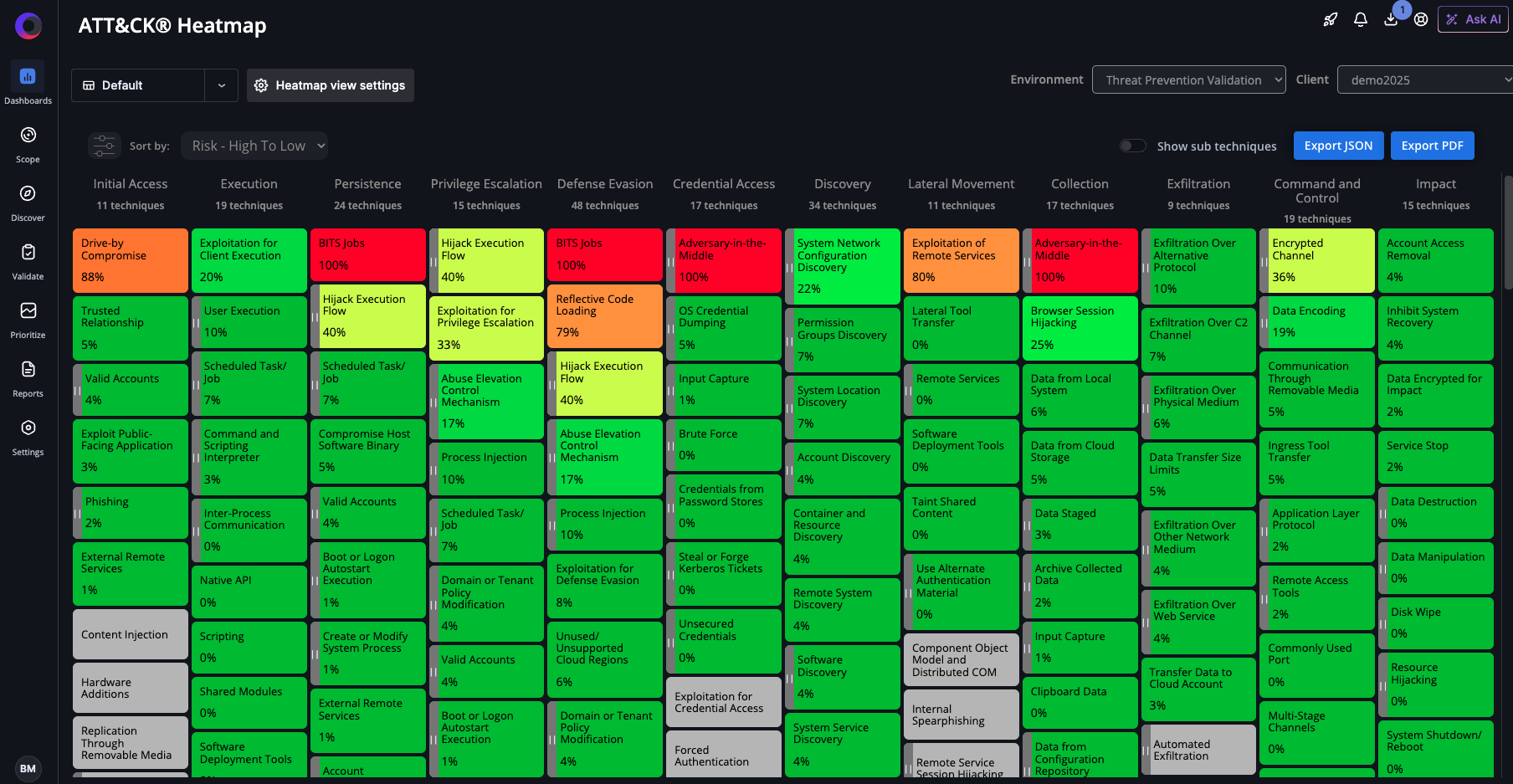Image resolution: width=1513 pixels, height=784 pixels.
Task: Open the filter sliders icon
Action: (105, 146)
